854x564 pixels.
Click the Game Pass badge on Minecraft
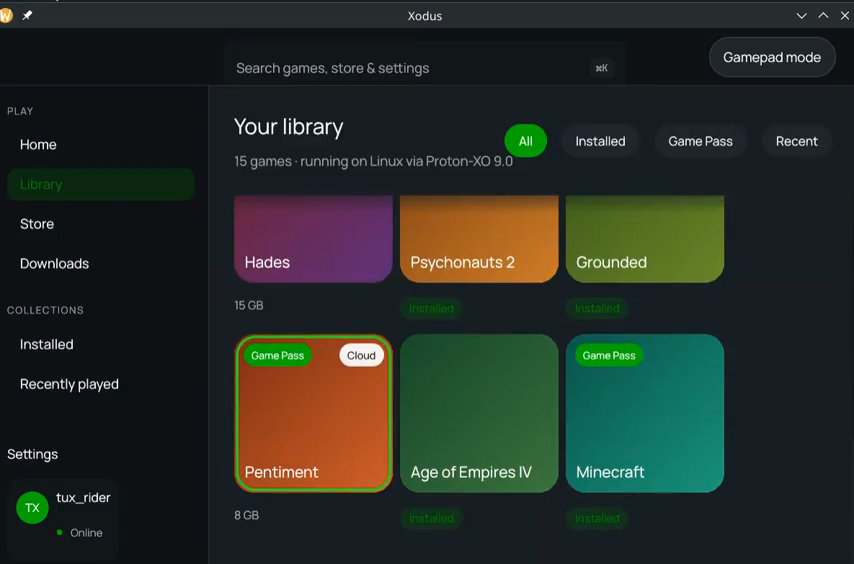pyautogui.click(x=609, y=355)
